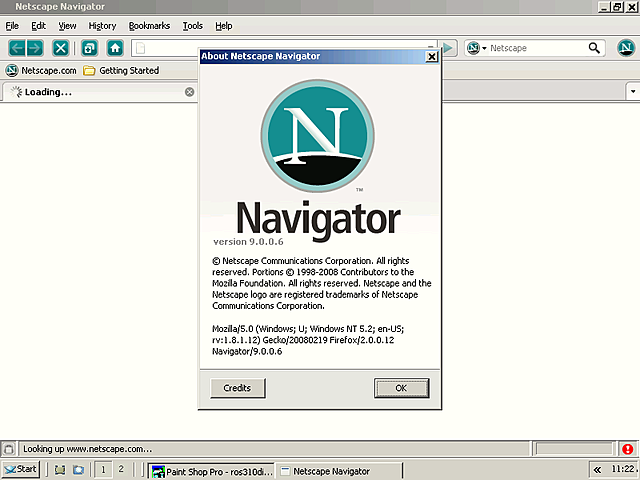This screenshot has width=640, height=480.
Task: Restore down the Netscape Navigator window
Action: pos(618,7)
